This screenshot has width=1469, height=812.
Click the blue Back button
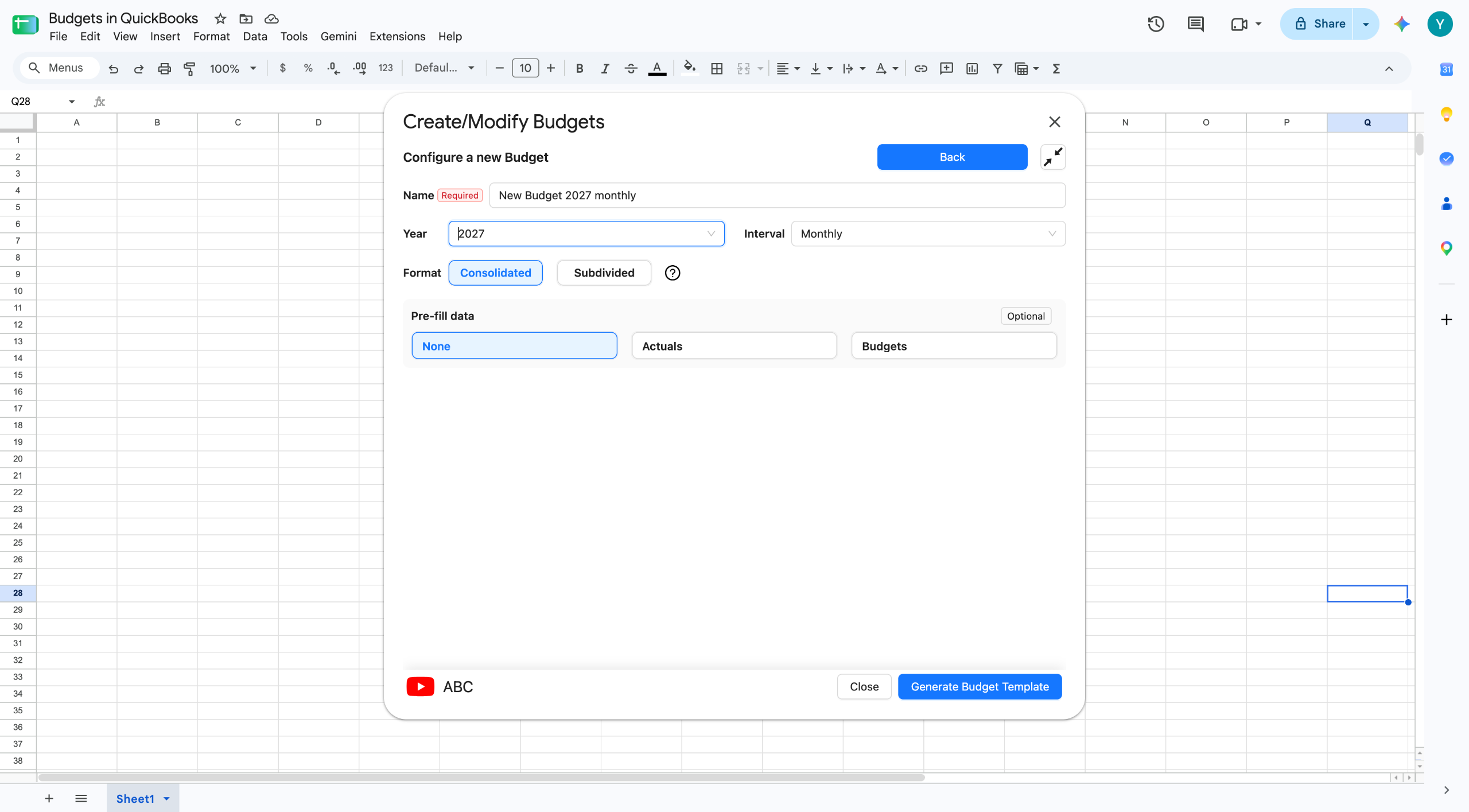pos(952,157)
